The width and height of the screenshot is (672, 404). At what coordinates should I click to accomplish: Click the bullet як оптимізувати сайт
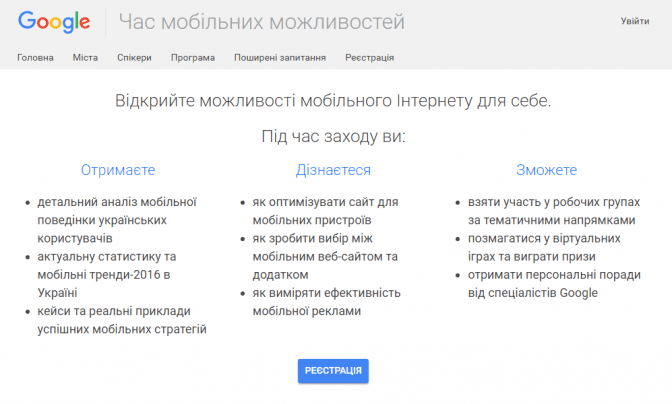pyautogui.click(x=325, y=211)
